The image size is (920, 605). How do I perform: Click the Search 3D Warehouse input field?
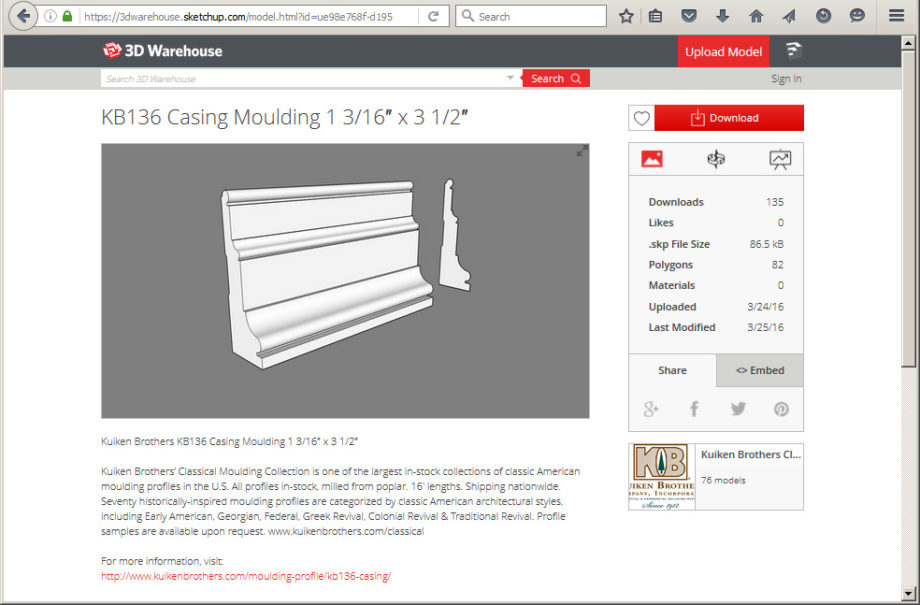click(300, 78)
